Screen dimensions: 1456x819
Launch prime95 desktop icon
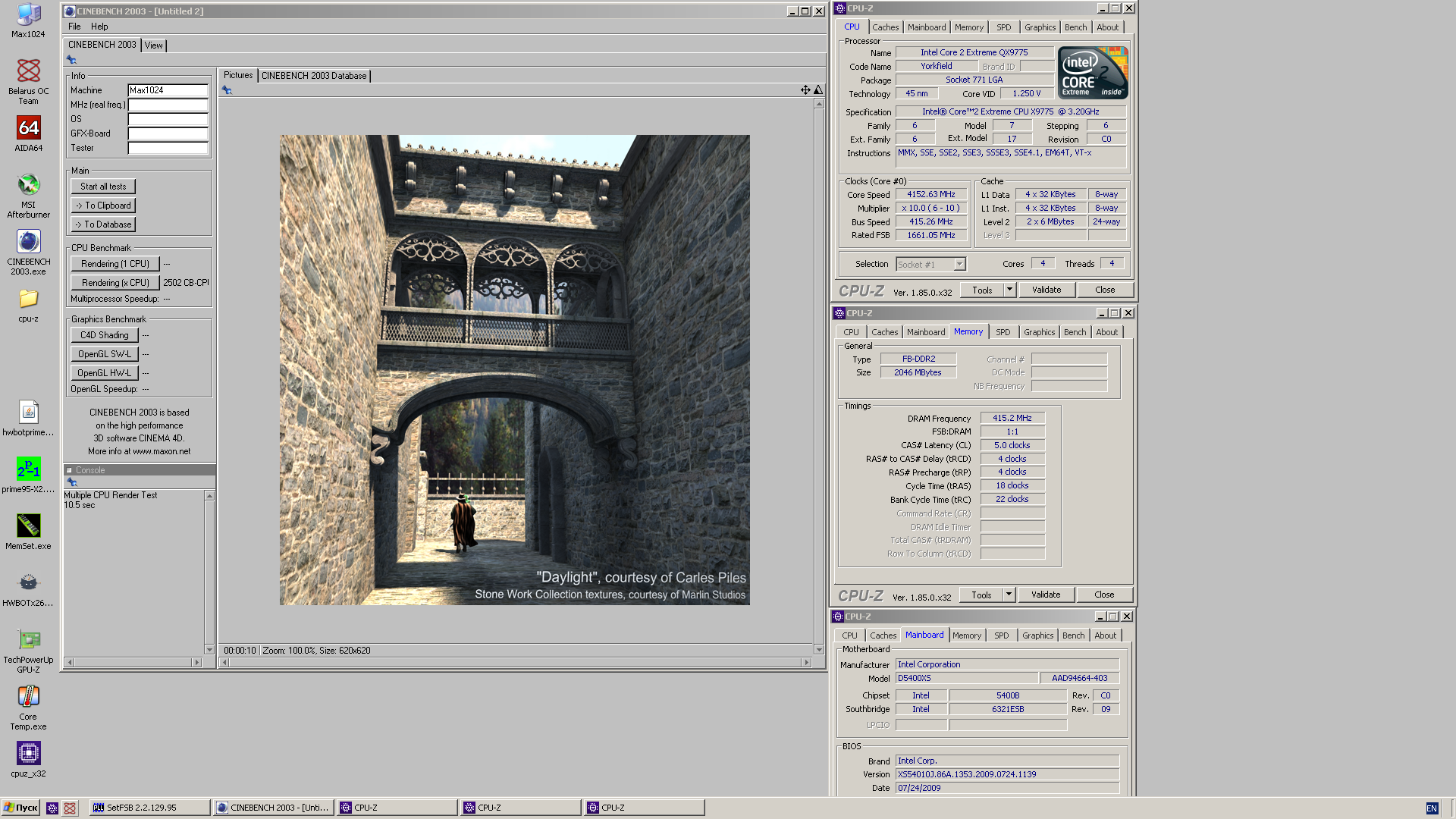tap(28, 475)
